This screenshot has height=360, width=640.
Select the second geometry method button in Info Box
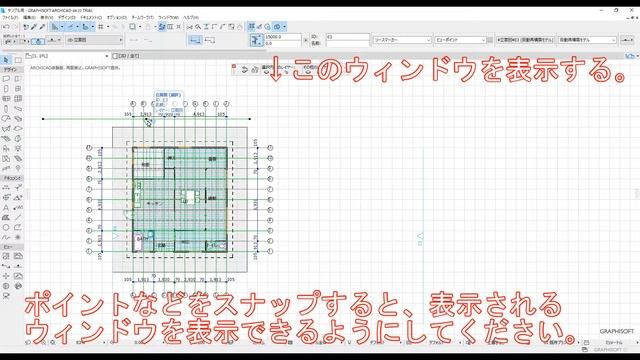tap(209, 40)
